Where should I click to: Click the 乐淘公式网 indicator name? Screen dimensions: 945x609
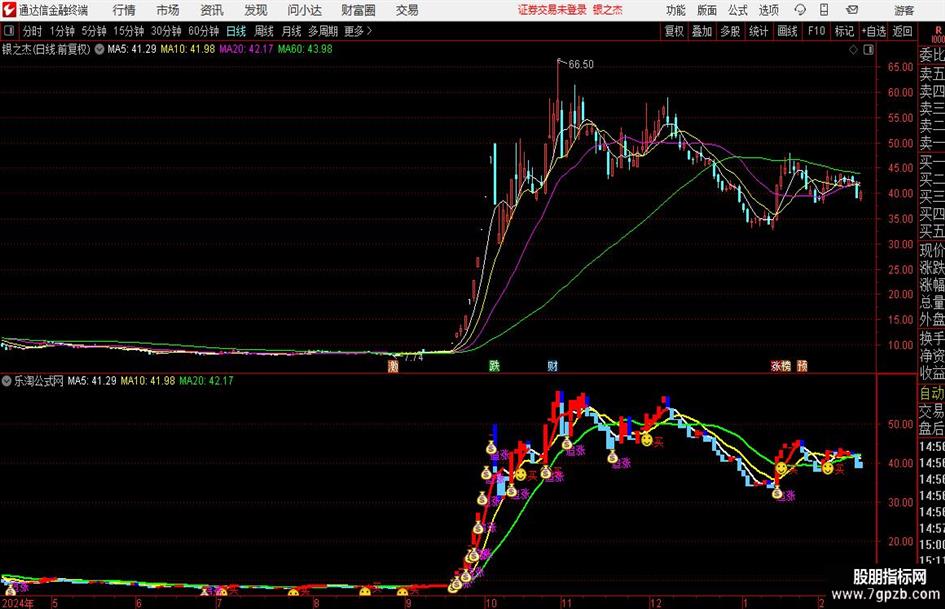tap(39, 381)
